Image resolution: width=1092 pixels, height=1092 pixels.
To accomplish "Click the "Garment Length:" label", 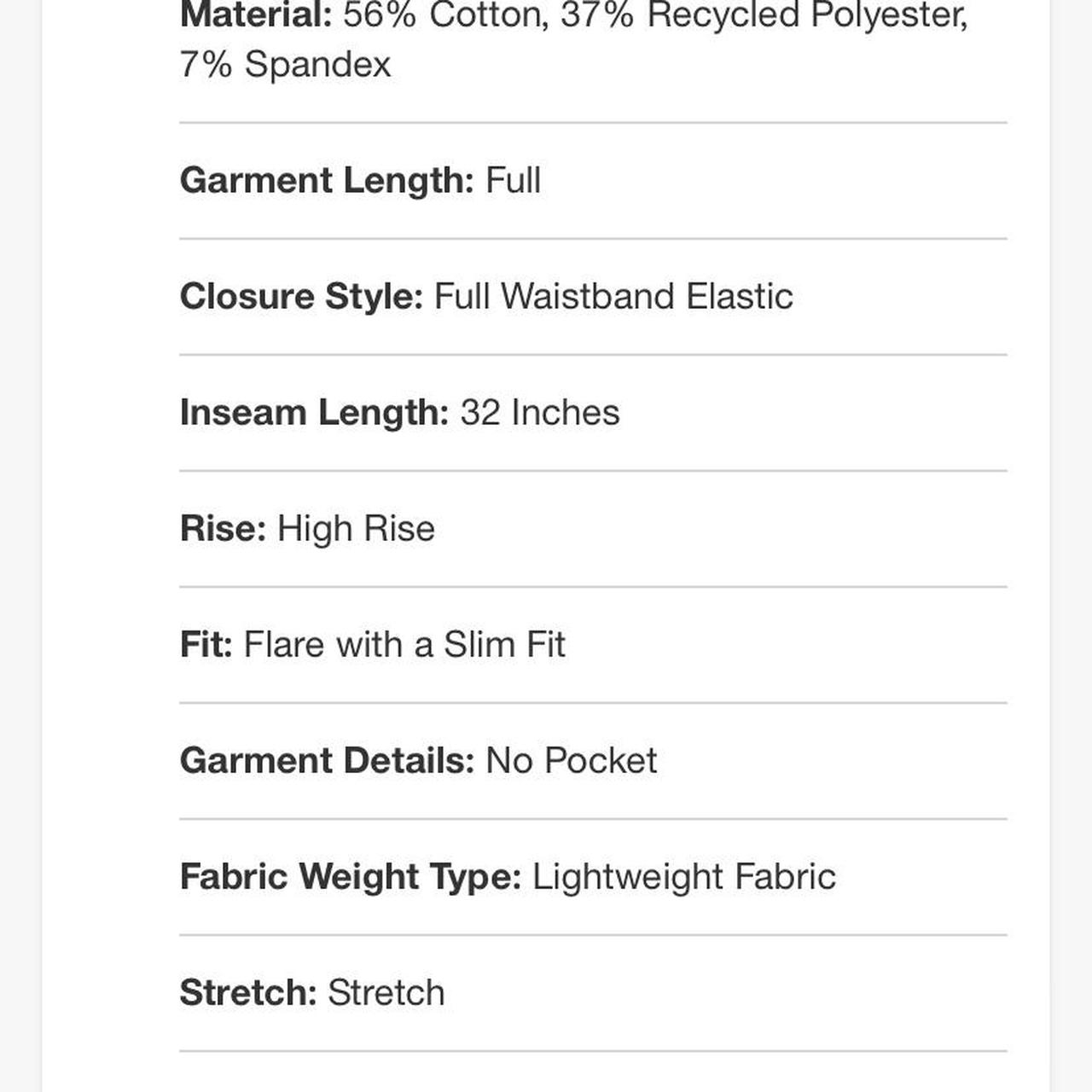I will (327, 181).
